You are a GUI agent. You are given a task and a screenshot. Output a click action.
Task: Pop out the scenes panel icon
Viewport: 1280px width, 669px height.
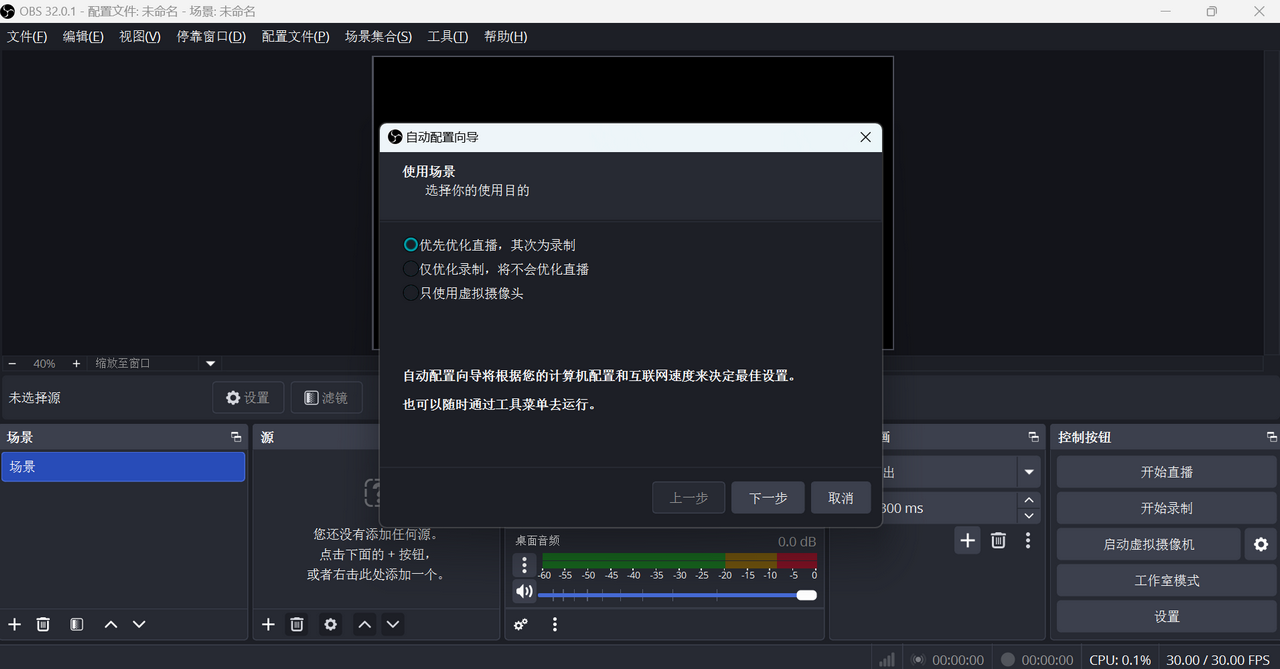tap(236, 436)
